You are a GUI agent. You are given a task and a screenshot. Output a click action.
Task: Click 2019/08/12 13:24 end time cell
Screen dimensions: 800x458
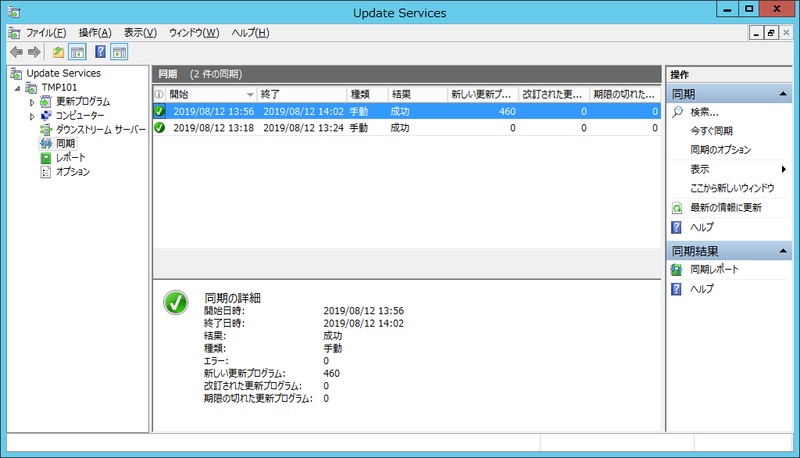coord(304,128)
